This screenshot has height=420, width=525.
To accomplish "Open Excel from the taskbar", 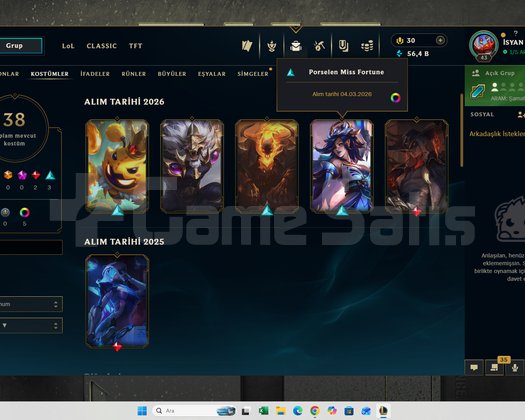I will [x=264, y=411].
